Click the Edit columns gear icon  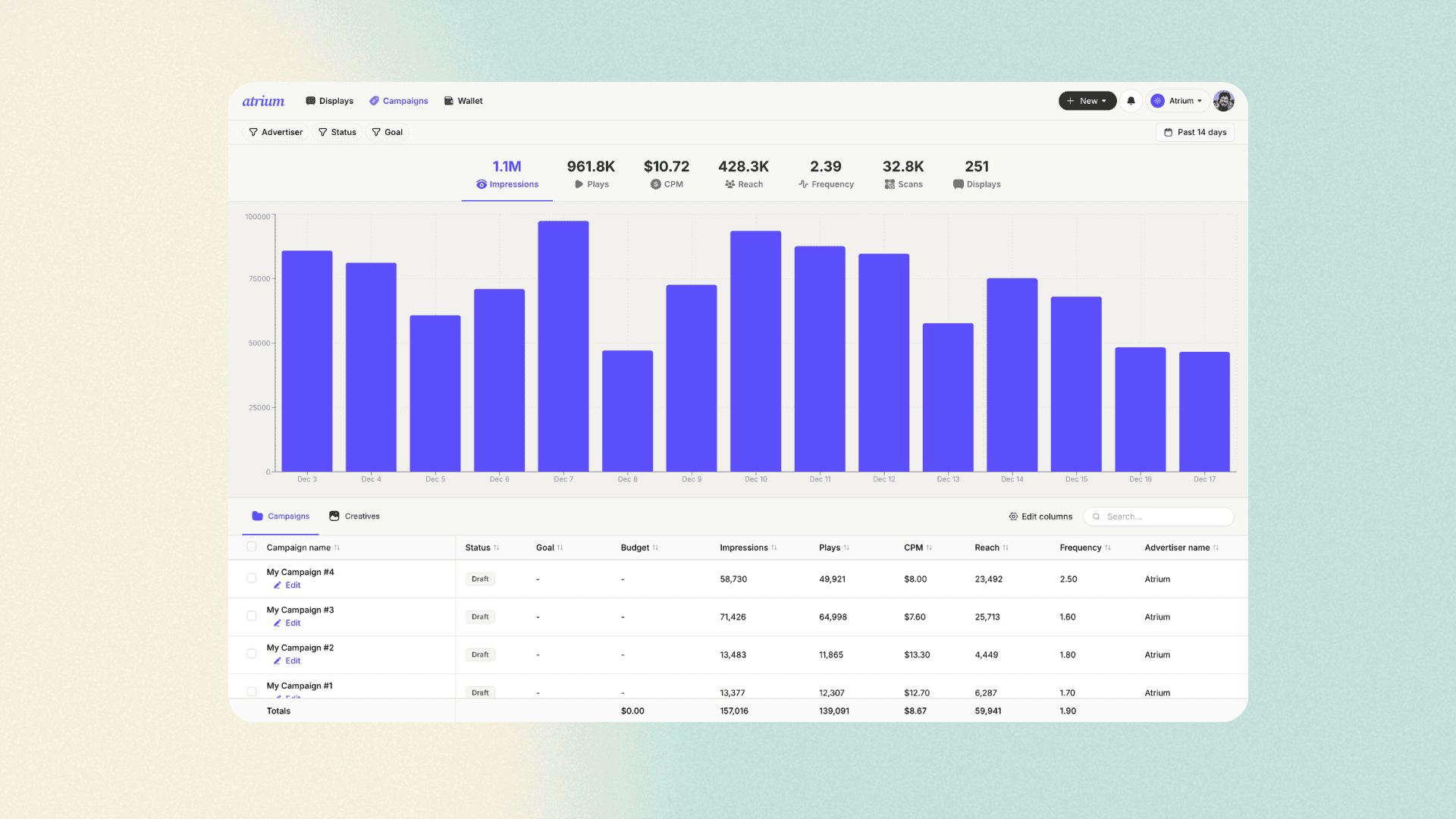[x=1013, y=516]
